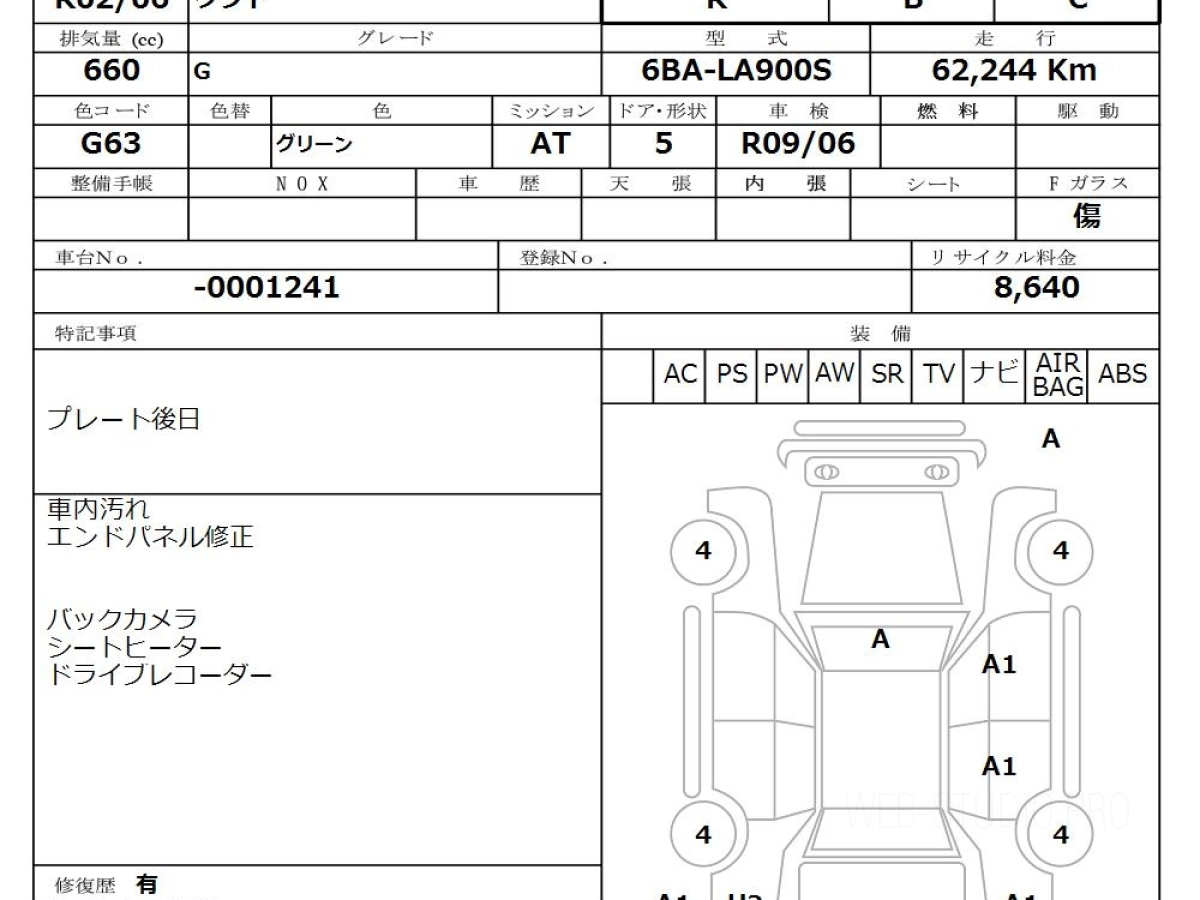Screen dimensions: 1200x900
Task: Select the ドライブレコーダー entry
Action: click(x=160, y=674)
